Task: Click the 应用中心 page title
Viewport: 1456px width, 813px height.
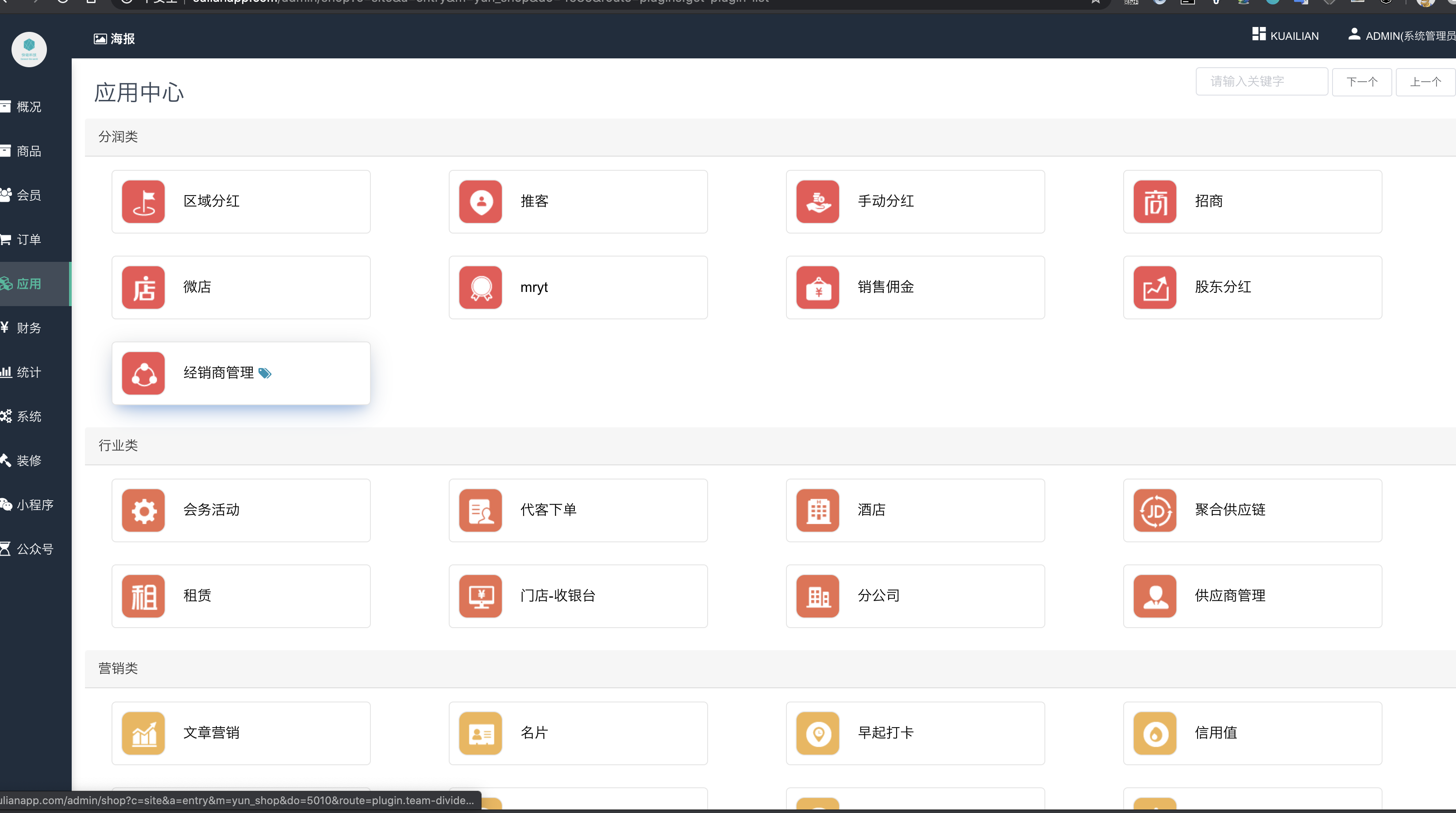Action: click(x=139, y=92)
